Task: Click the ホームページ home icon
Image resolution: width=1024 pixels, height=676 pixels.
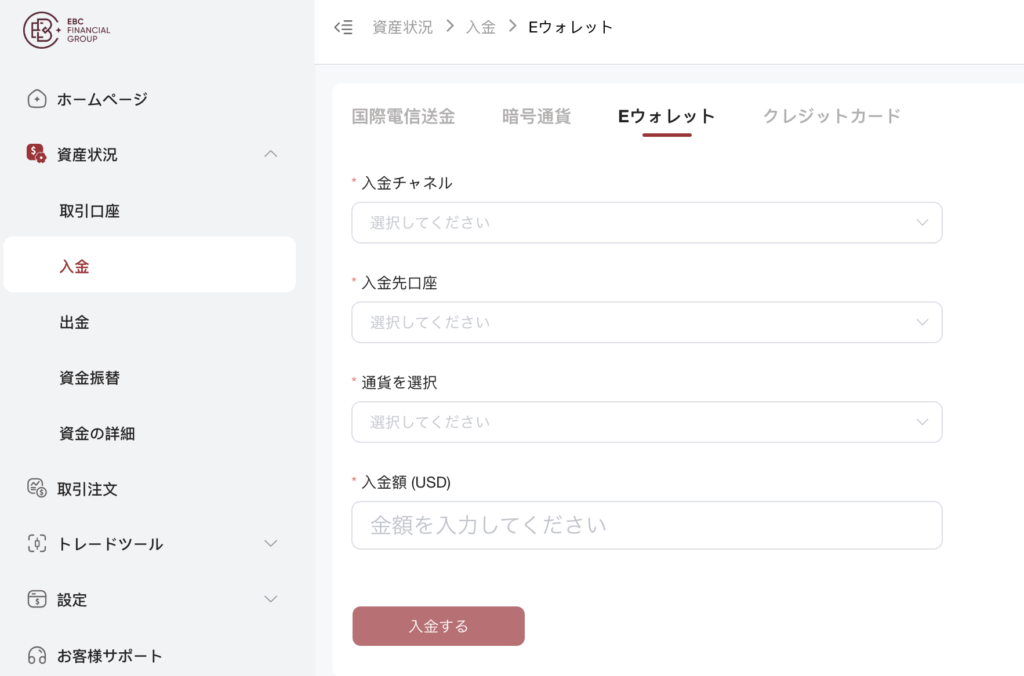Action: [37, 99]
